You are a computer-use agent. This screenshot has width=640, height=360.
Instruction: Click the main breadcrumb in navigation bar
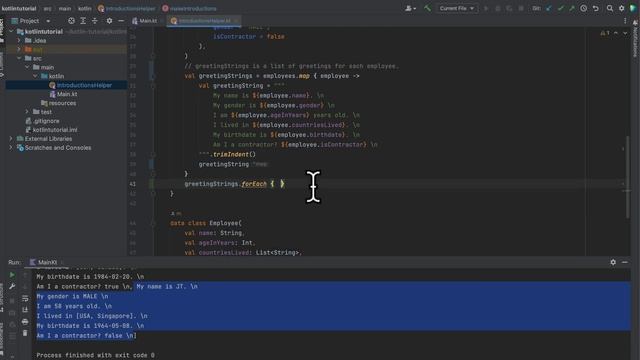(x=64, y=8)
